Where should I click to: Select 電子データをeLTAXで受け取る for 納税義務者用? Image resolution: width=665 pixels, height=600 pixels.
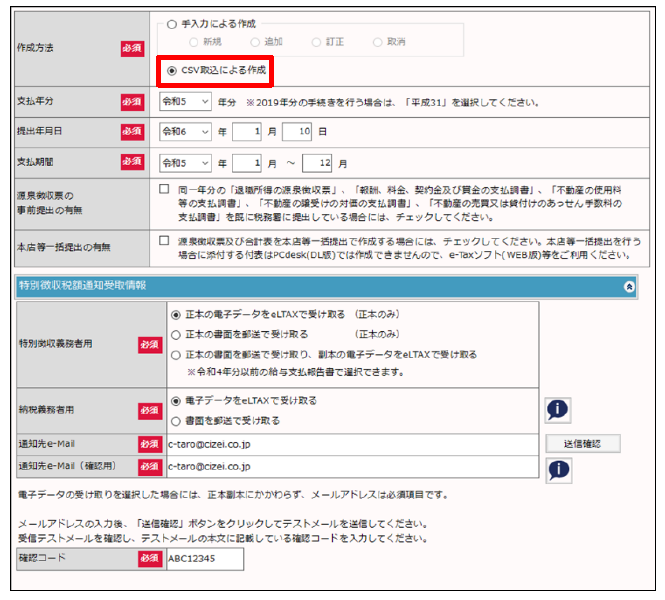coord(176,400)
